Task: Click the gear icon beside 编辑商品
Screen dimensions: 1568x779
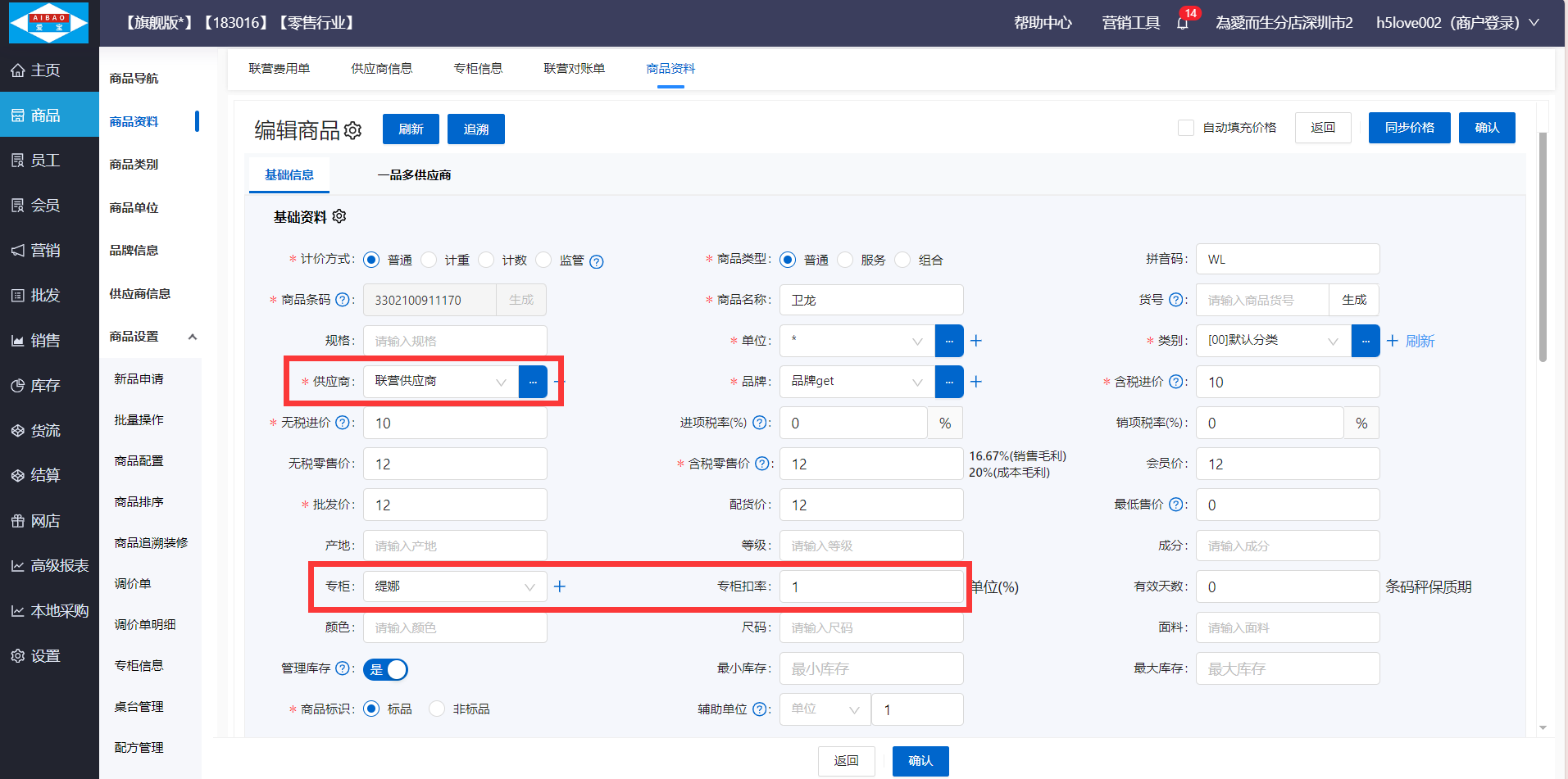Action: tap(353, 130)
